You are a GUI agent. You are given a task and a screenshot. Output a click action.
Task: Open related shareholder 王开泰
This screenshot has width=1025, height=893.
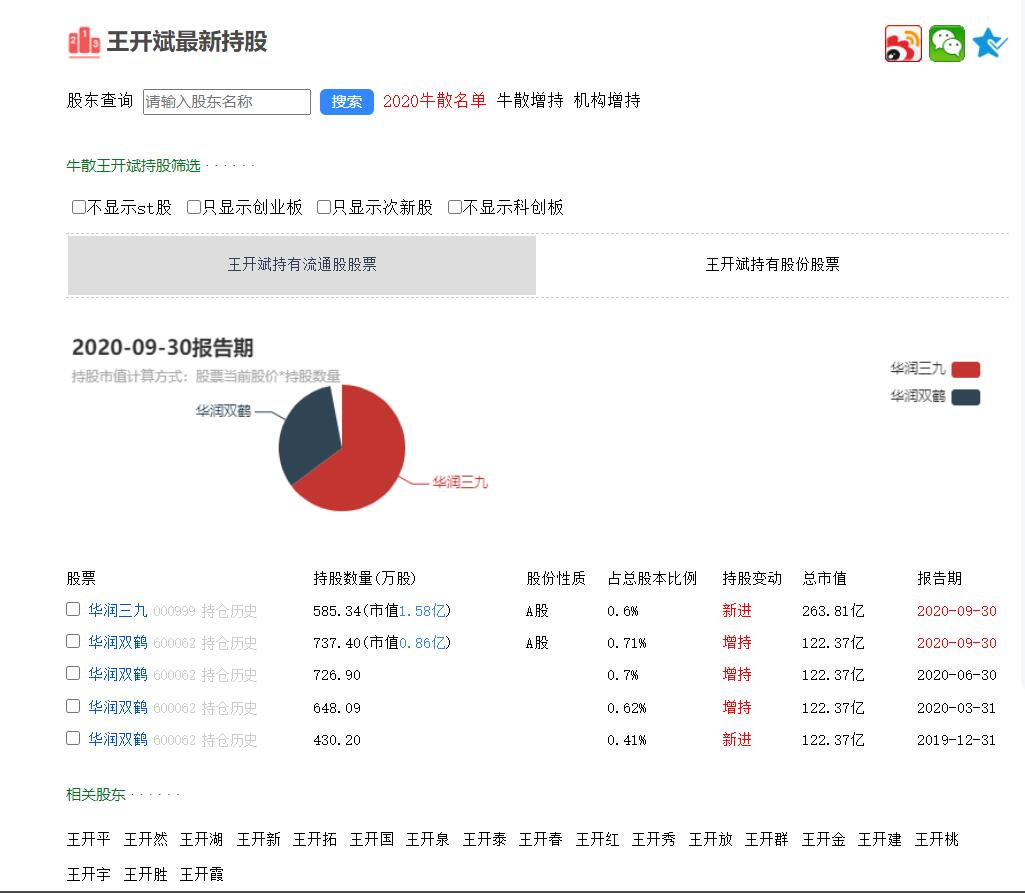pyautogui.click(x=484, y=839)
